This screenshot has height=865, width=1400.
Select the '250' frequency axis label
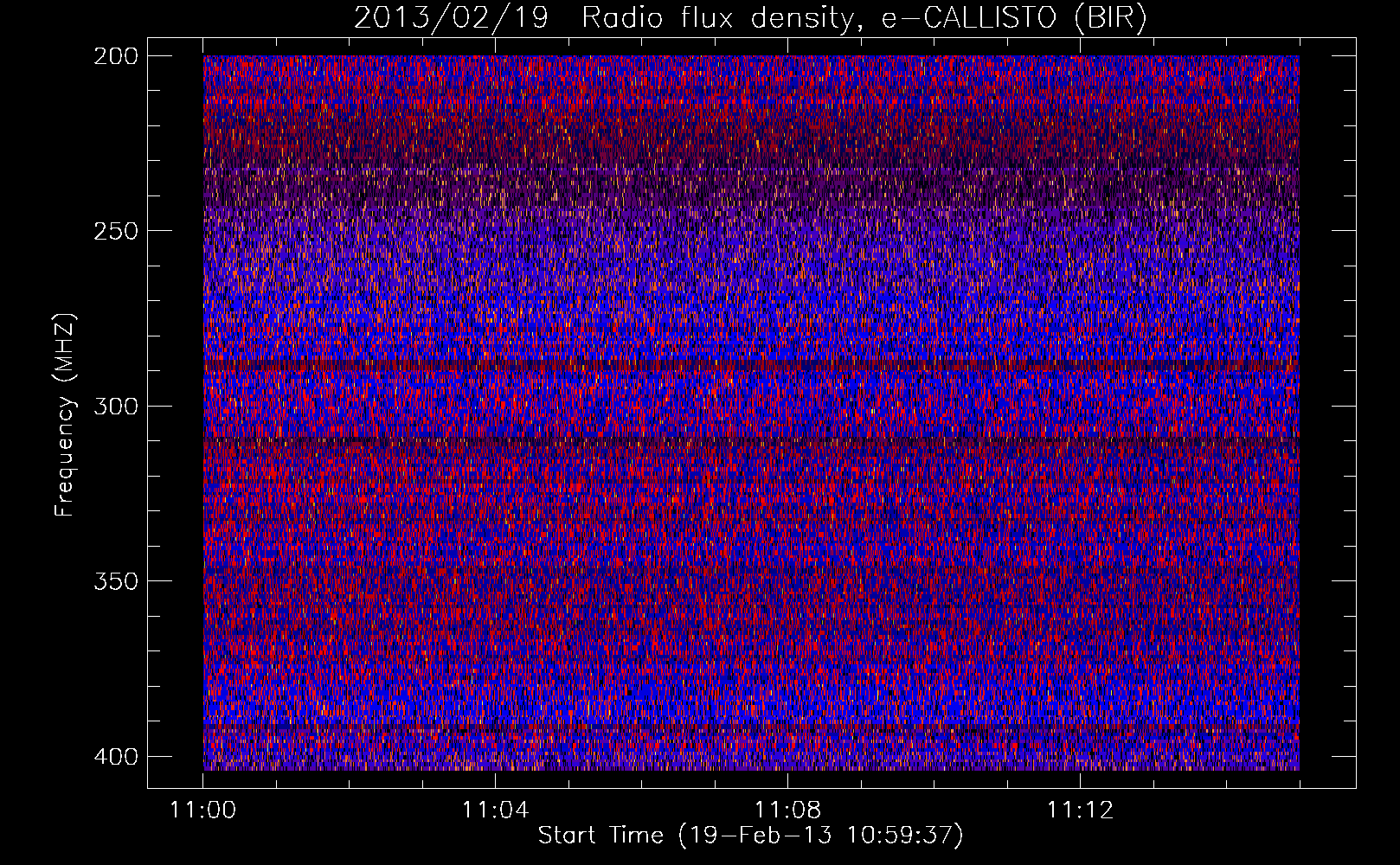click(115, 231)
